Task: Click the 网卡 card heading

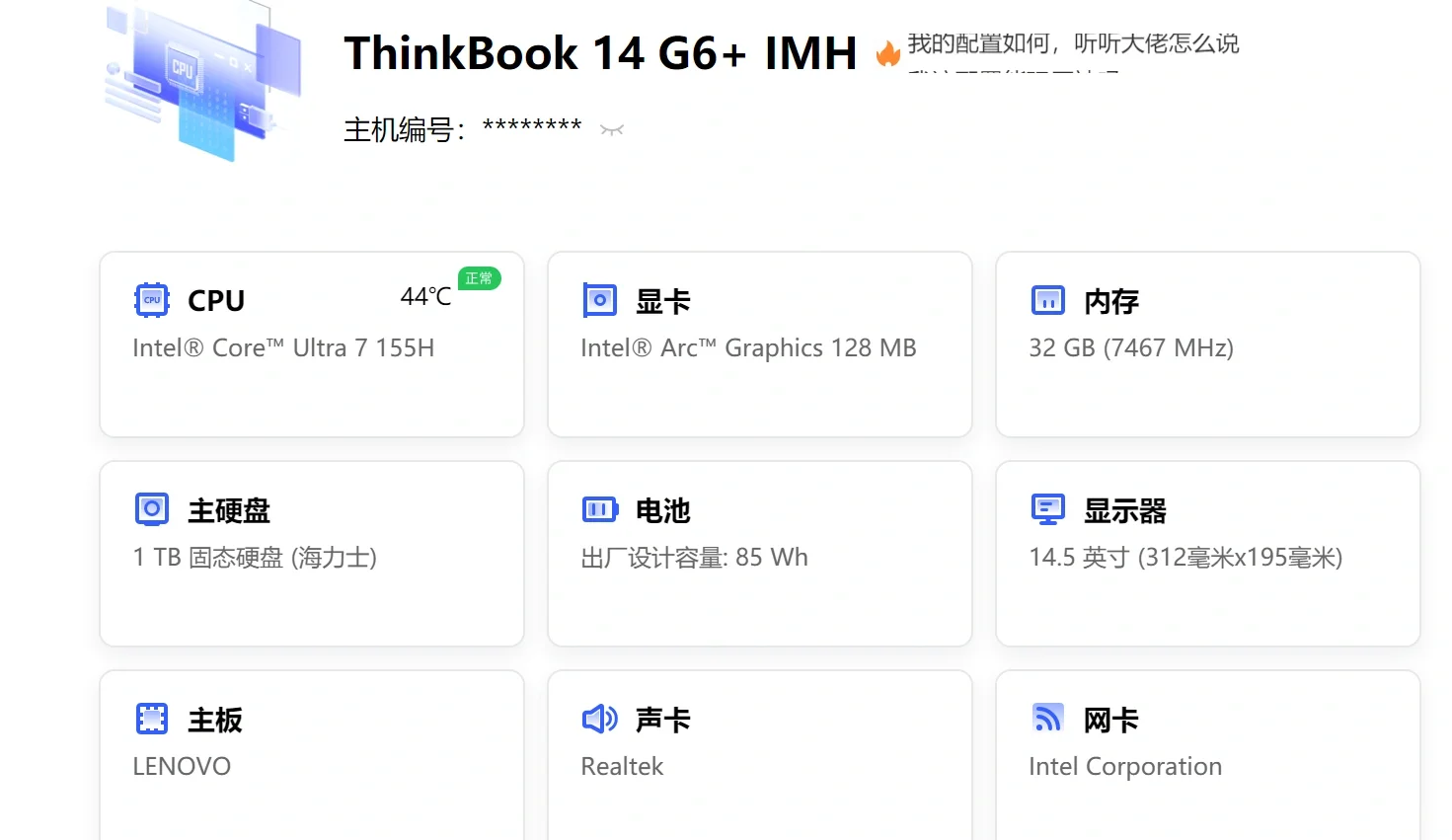Action: 1111,720
